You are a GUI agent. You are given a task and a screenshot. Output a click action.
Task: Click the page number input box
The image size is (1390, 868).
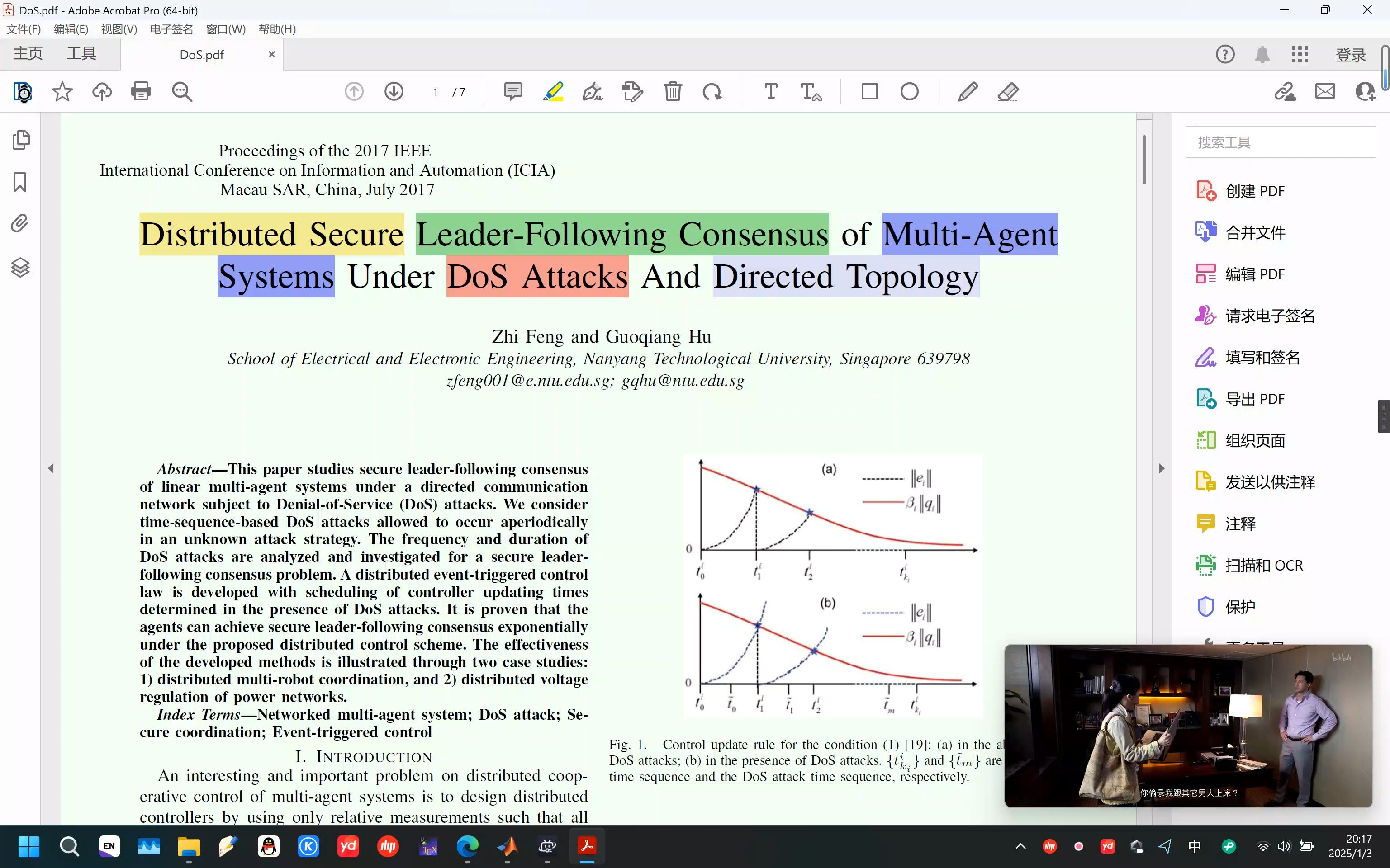click(436, 92)
